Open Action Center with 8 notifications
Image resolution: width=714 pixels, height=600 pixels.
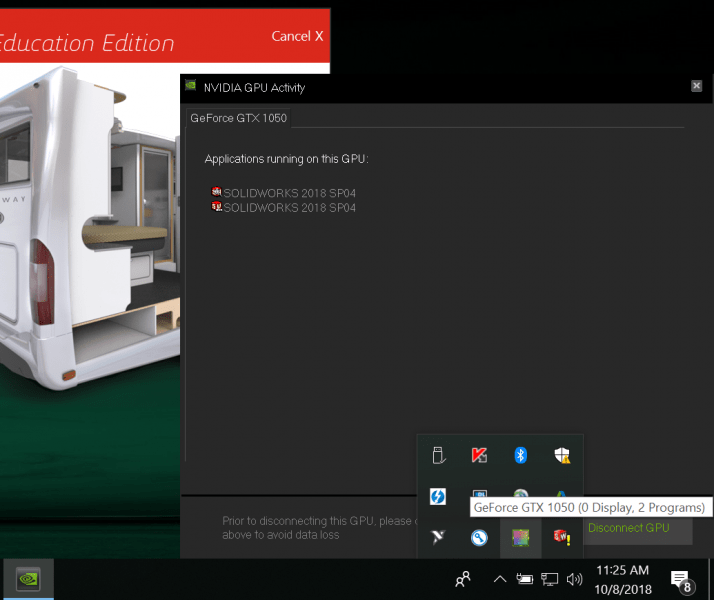(x=682, y=580)
